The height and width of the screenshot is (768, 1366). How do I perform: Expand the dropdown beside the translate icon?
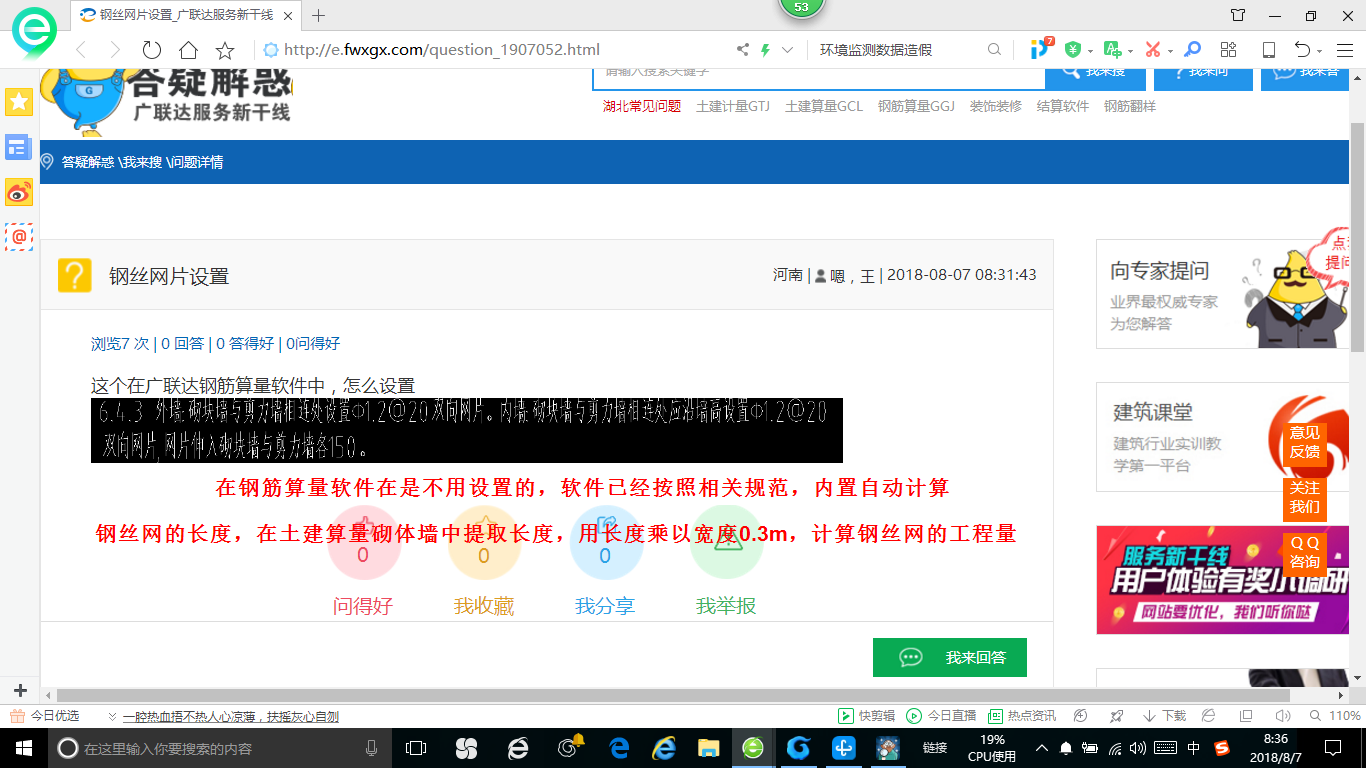1130,51
